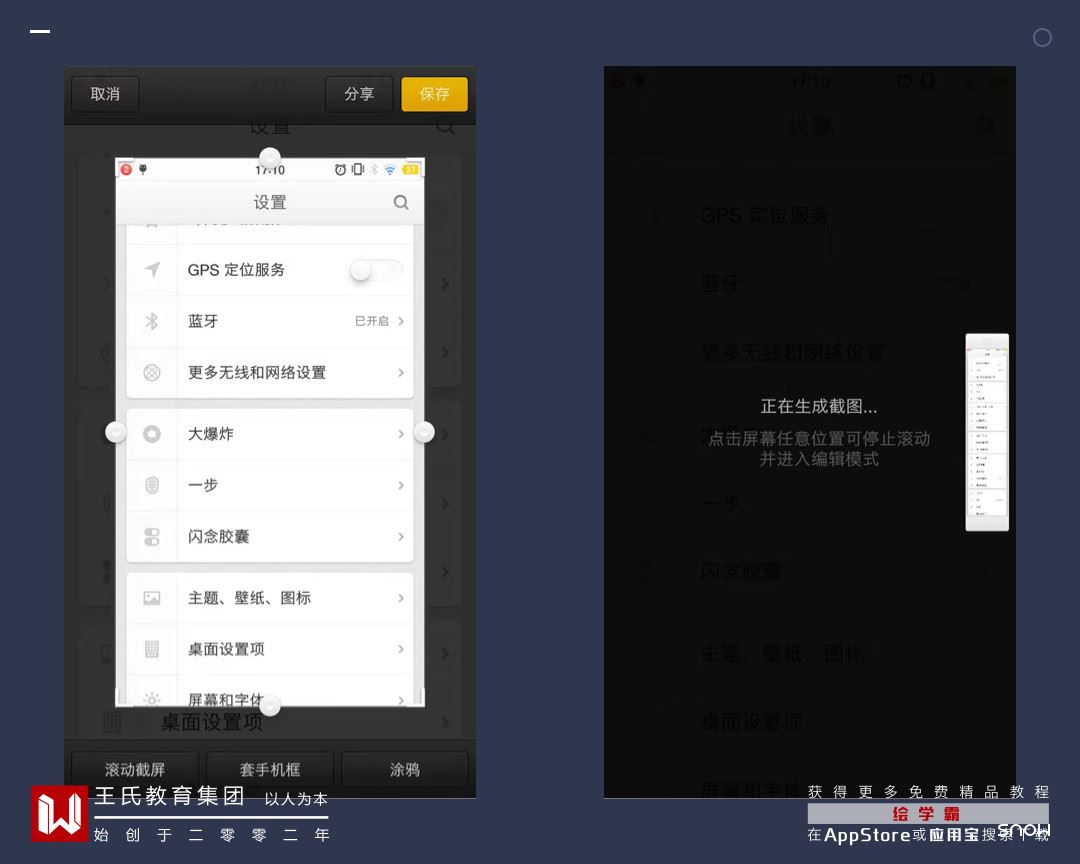Click the left crop handle
1080x864 pixels.
(116, 432)
